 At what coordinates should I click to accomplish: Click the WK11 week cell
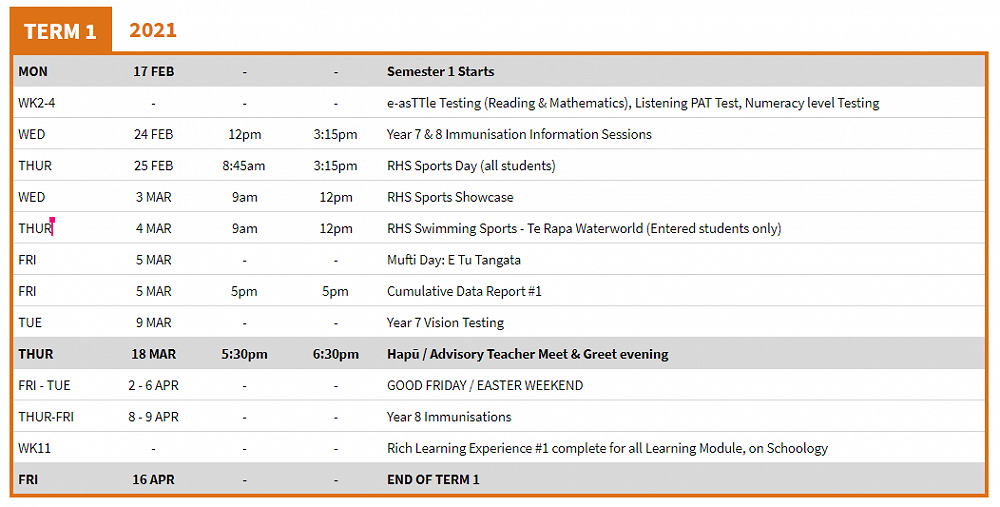[34, 448]
